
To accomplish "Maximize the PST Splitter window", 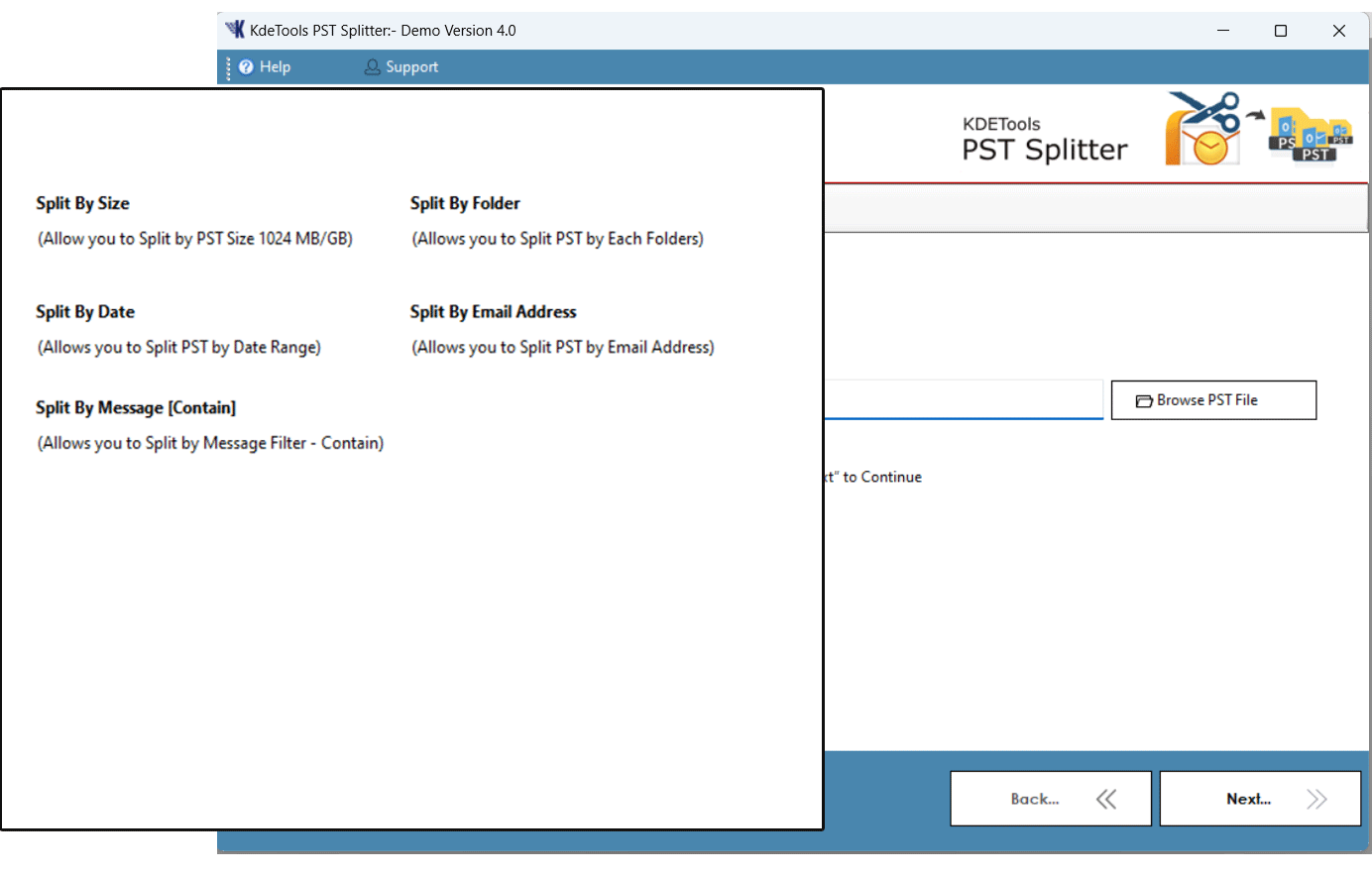I will coord(1281,31).
